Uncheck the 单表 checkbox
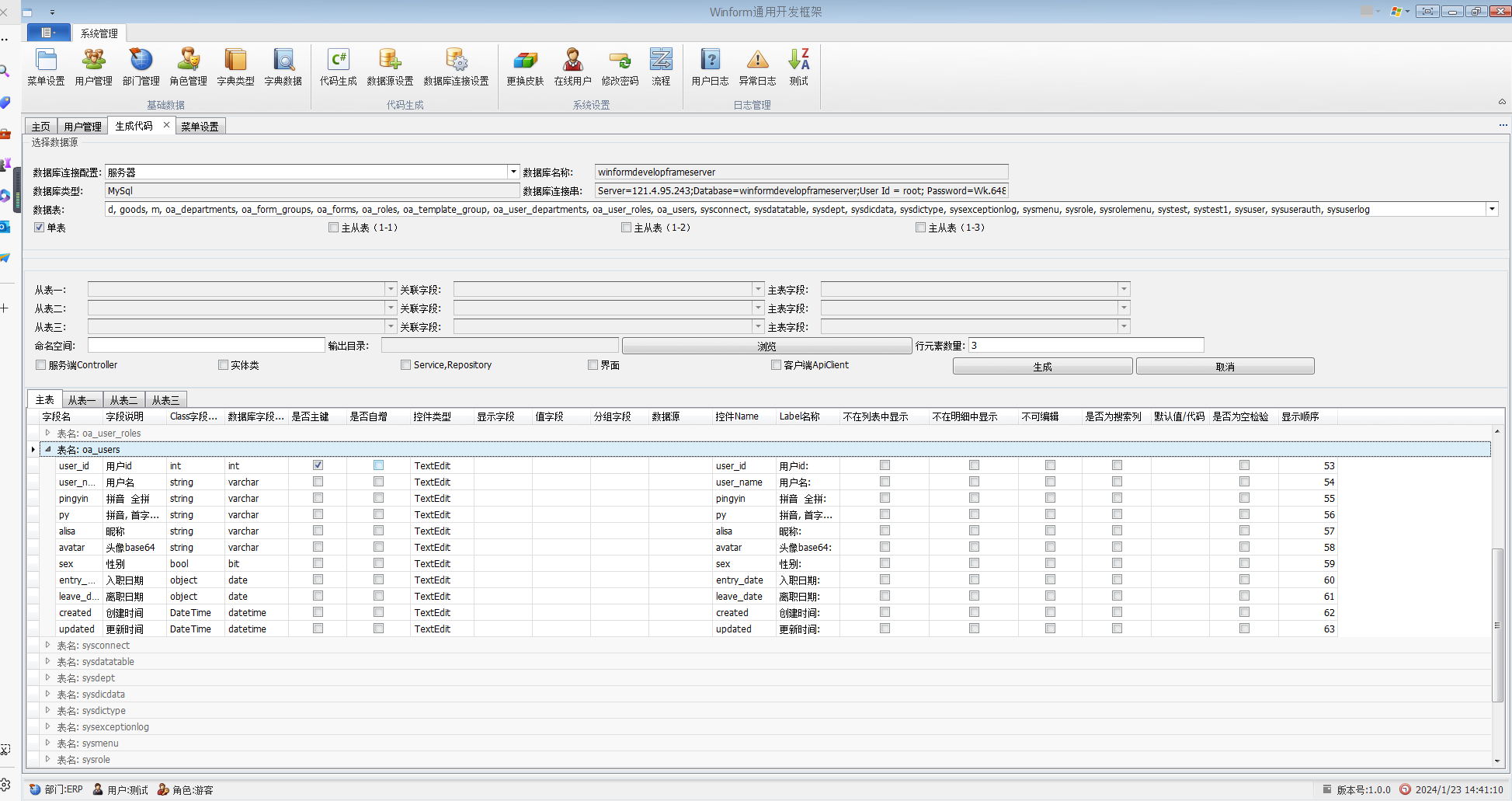Viewport: 1512px width, 801px height. pos(40,228)
